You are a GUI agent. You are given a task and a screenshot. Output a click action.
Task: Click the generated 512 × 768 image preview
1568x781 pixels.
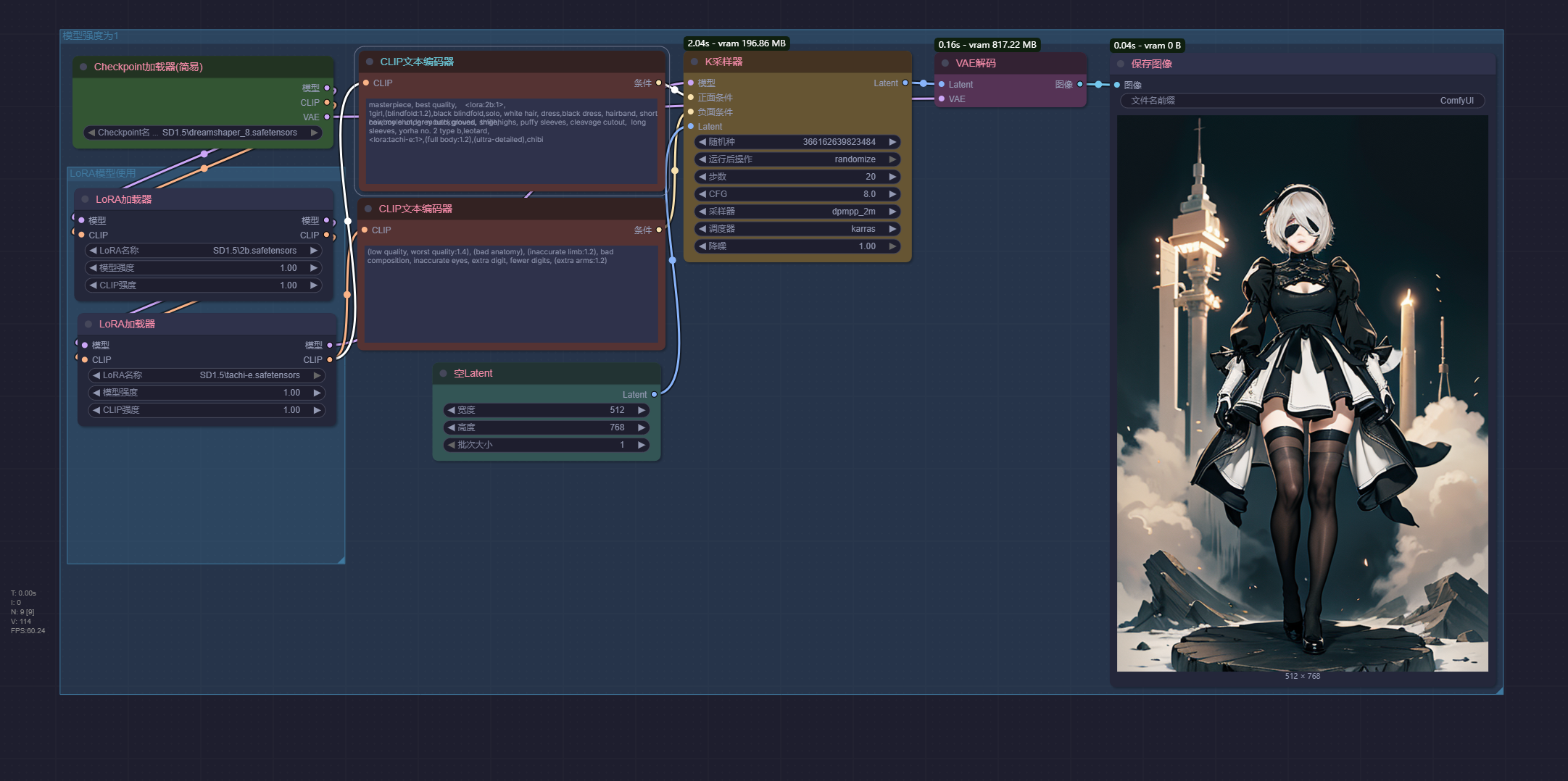pos(1302,393)
